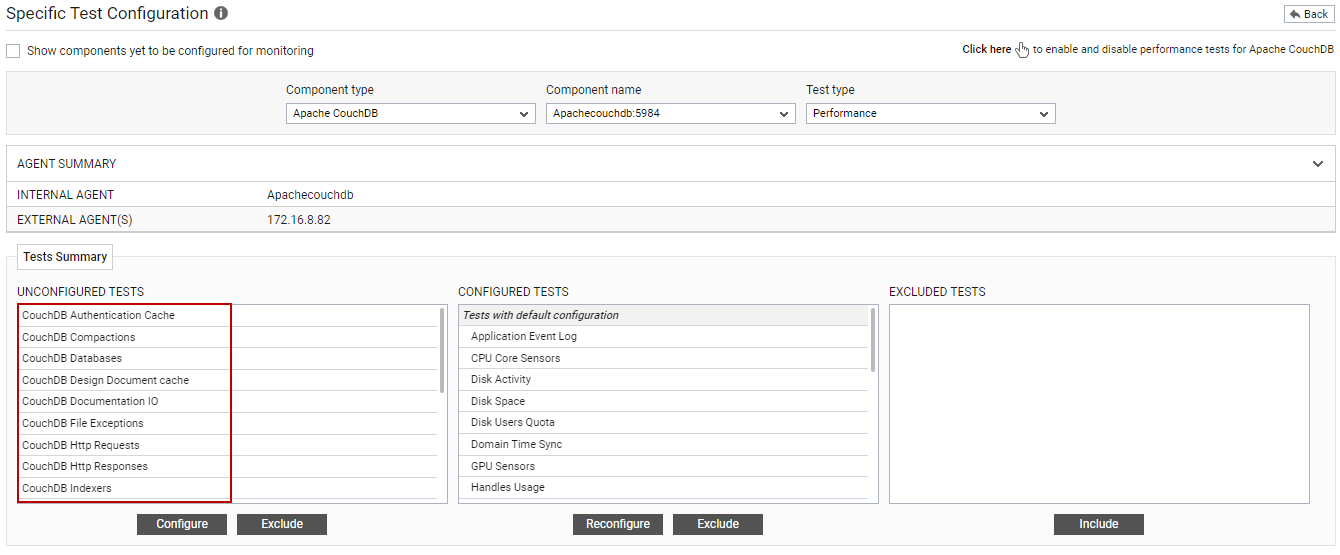The height and width of the screenshot is (555, 1340).
Task: Select CouchDB Authentication Cache test
Action: click(x=228, y=316)
